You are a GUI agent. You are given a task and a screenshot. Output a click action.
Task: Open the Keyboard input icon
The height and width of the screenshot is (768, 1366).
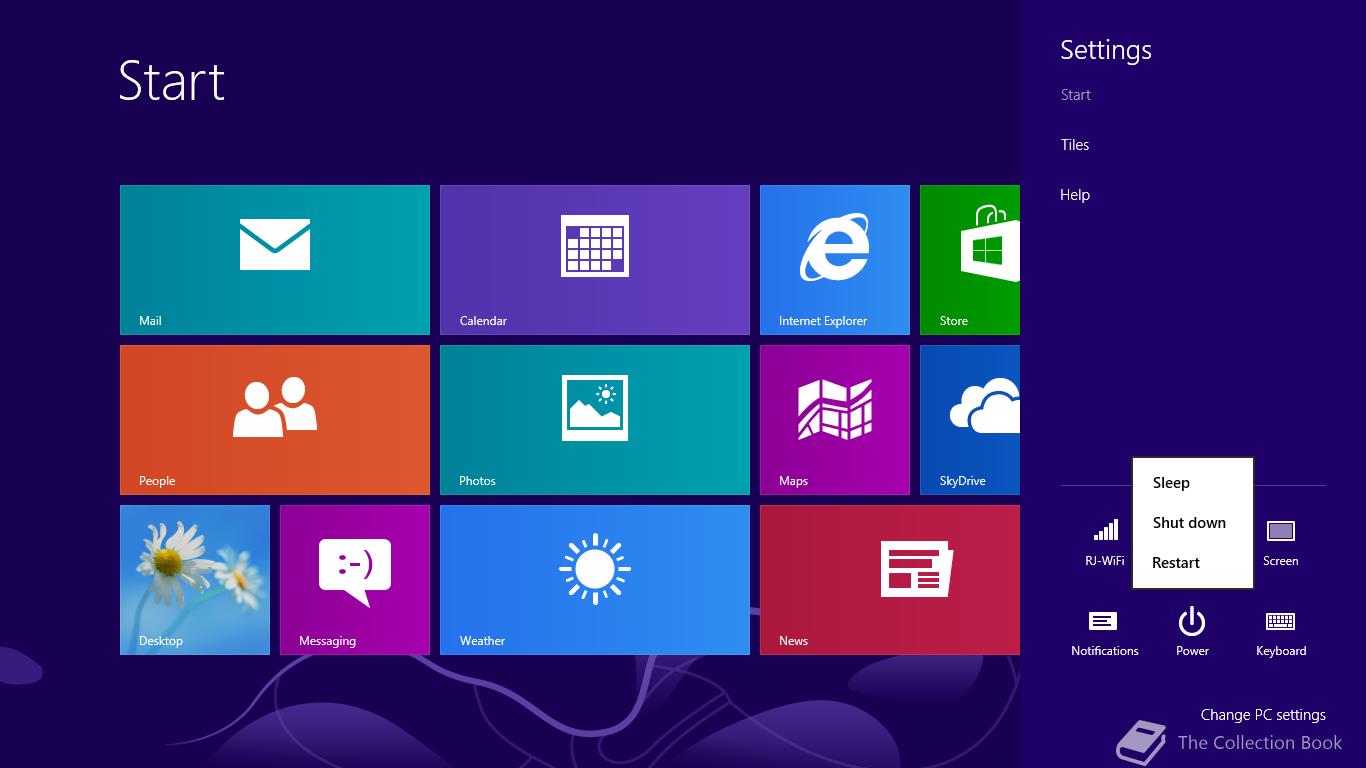(x=1281, y=632)
